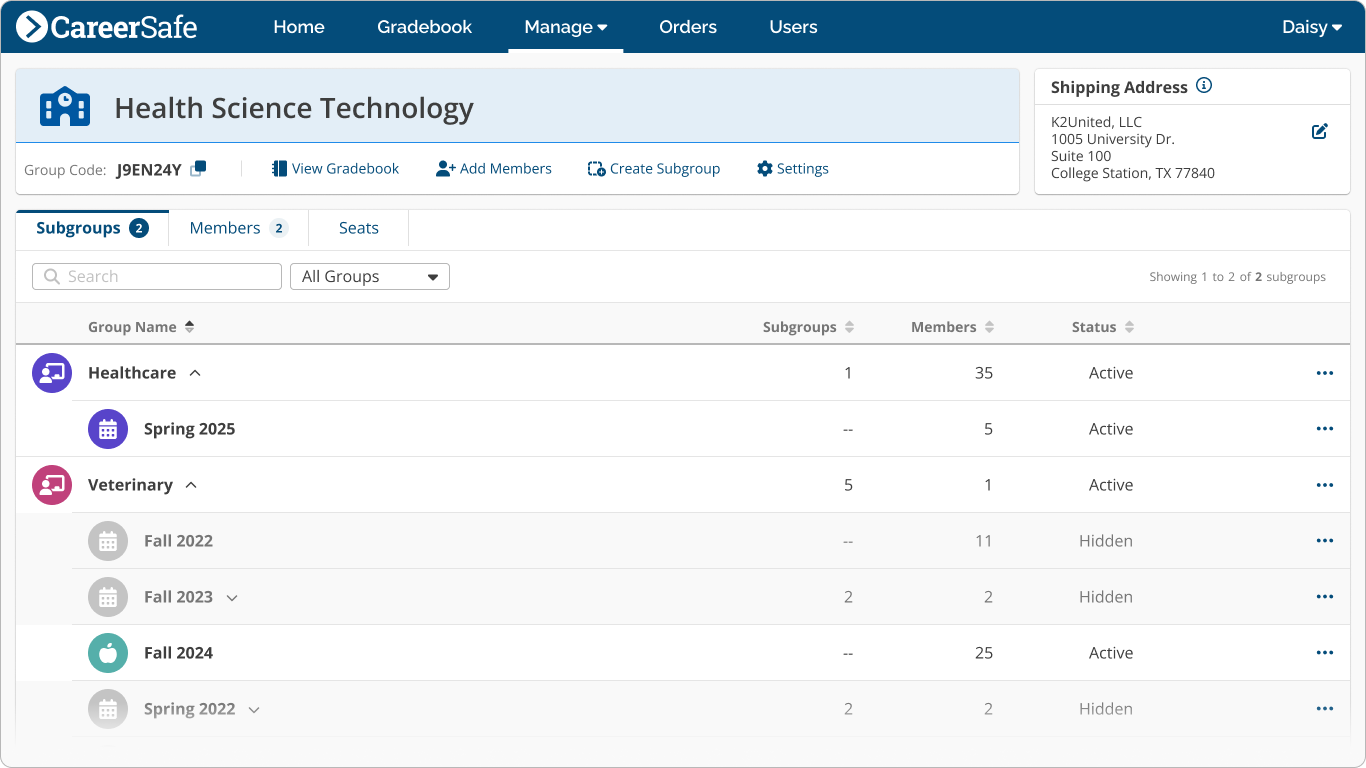Click the Healthcare group avatar icon

(x=51, y=372)
